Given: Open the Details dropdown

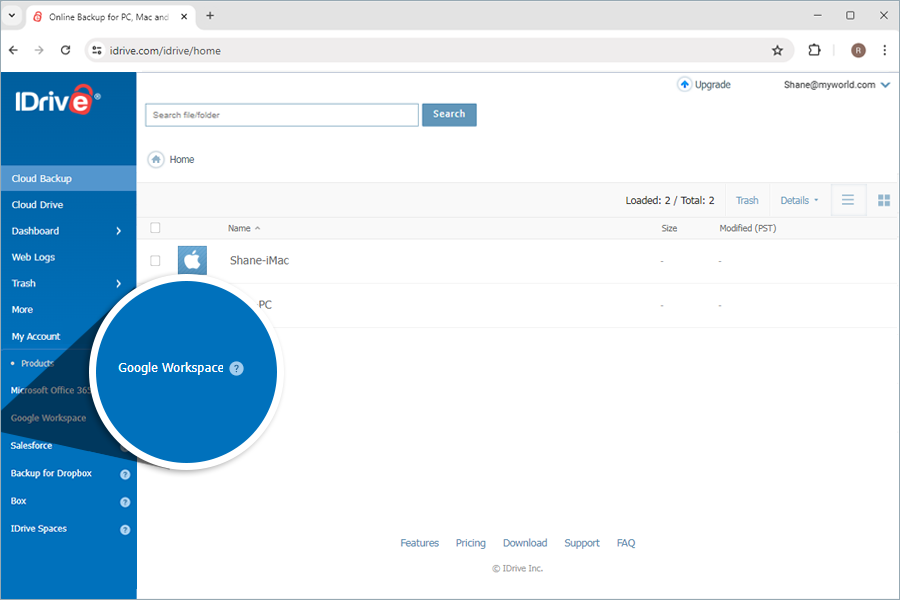Looking at the screenshot, I should click(798, 200).
